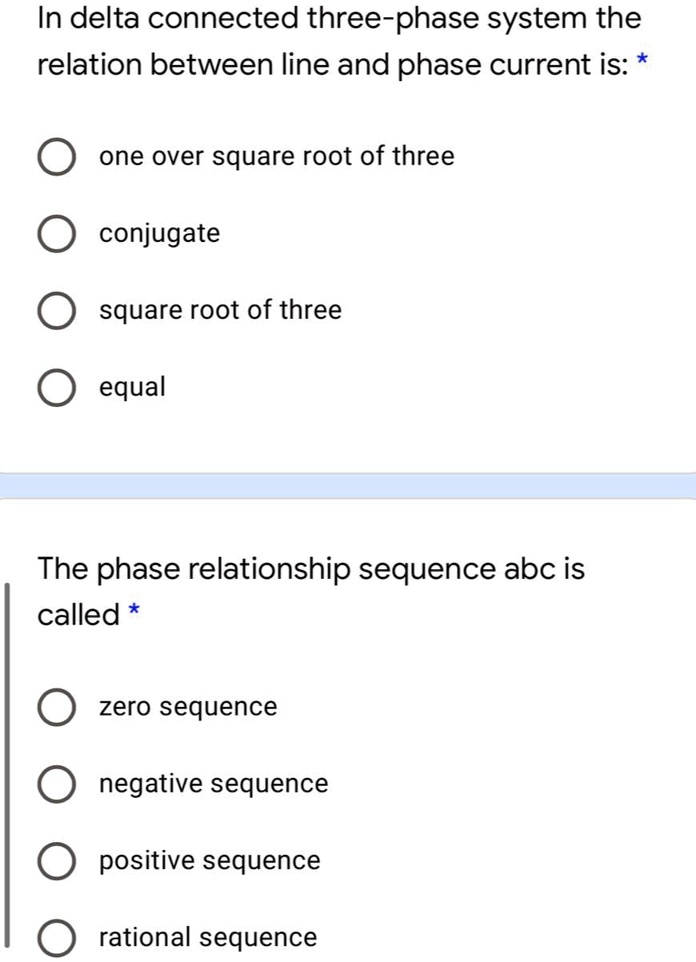Viewport: 696px width, 962px height.
Task: Choose 'negative sequence' for the second question
Action: point(57,784)
